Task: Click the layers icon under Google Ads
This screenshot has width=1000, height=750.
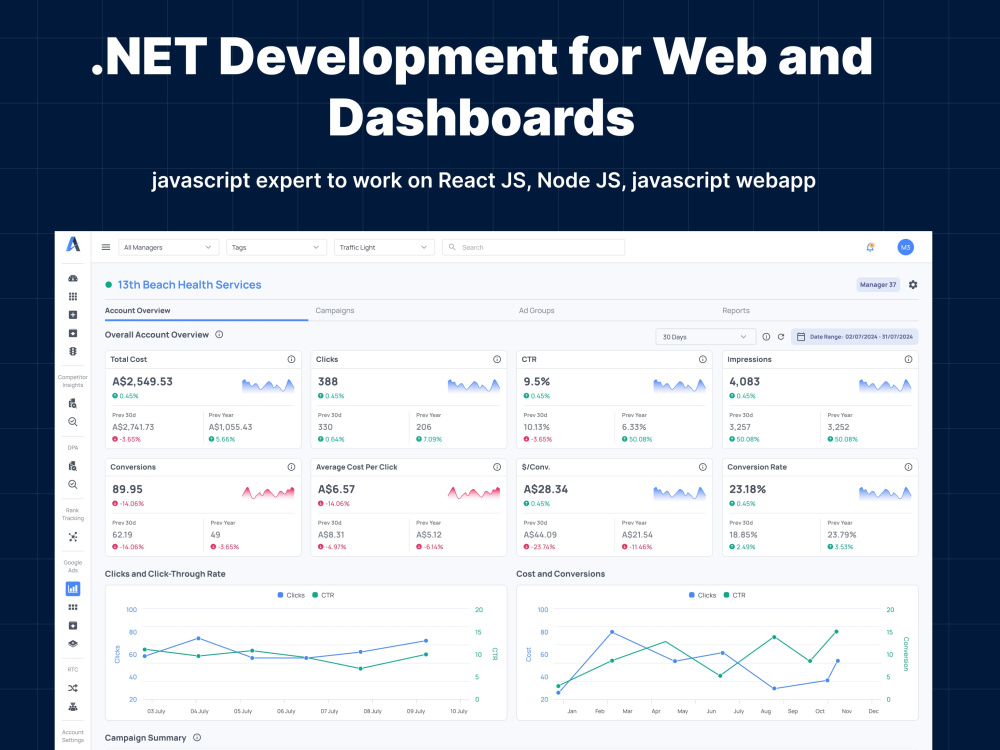Action: pyautogui.click(x=73, y=643)
